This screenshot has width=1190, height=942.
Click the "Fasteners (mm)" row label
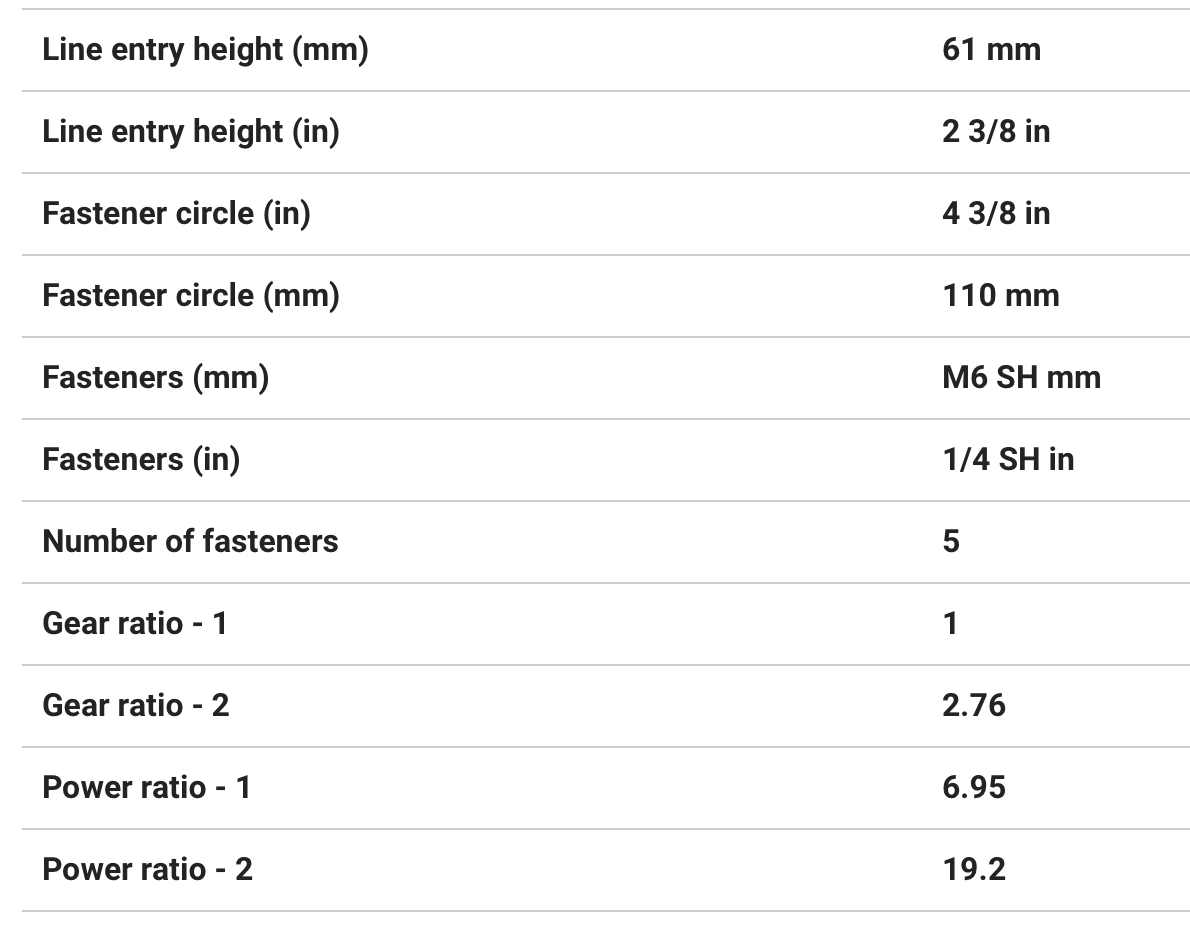pos(155,377)
